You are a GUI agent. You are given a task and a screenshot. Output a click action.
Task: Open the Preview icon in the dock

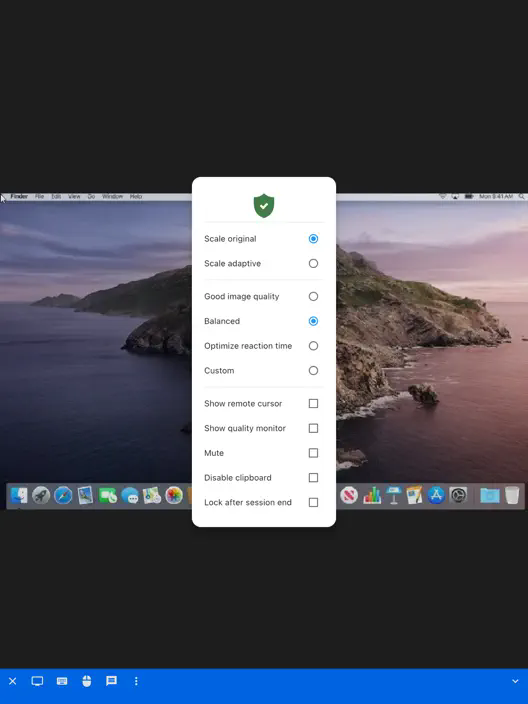tap(85, 495)
